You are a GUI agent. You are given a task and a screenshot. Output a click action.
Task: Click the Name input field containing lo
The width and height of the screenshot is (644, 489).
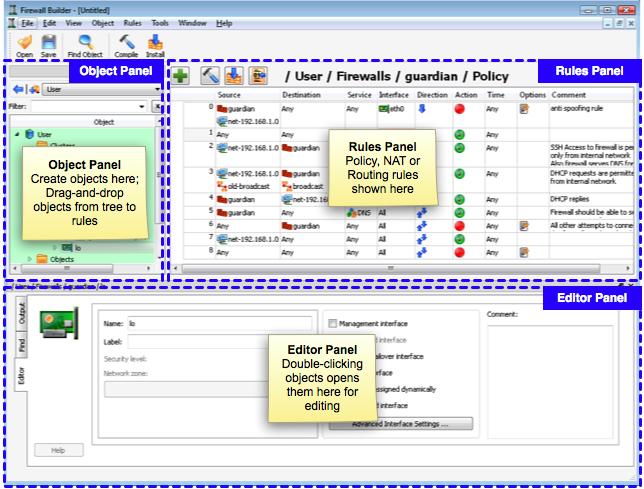coord(219,323)
